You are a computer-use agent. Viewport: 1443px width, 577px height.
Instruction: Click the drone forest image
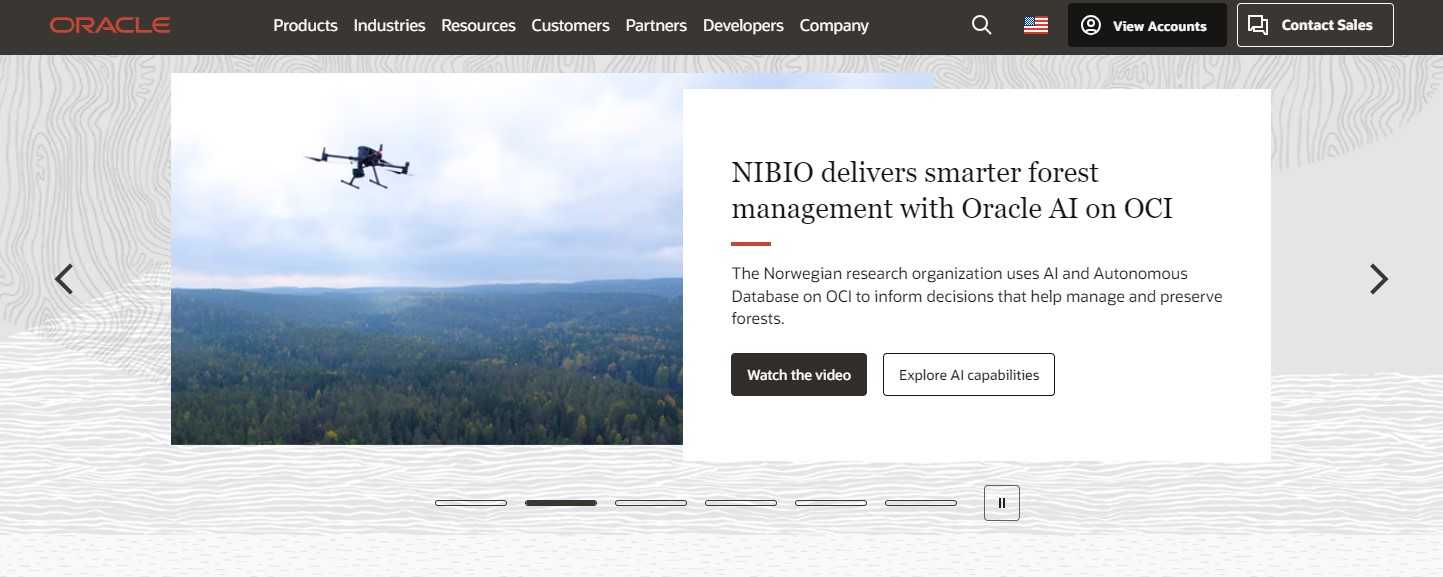427,259
